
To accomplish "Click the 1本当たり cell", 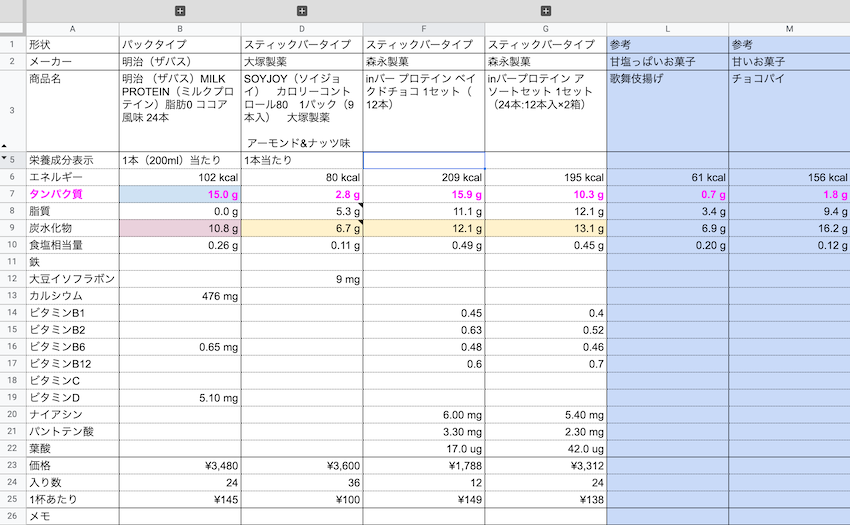I will pos(302,161).
